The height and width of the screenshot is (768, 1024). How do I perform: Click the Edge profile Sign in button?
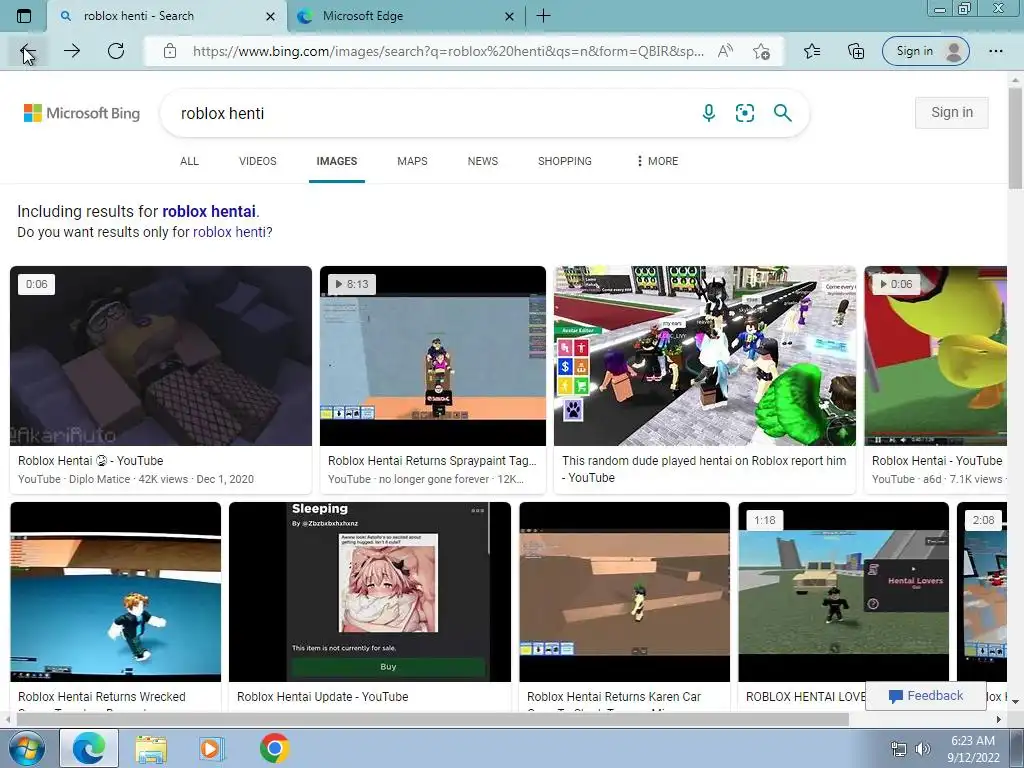pos(925,51)
